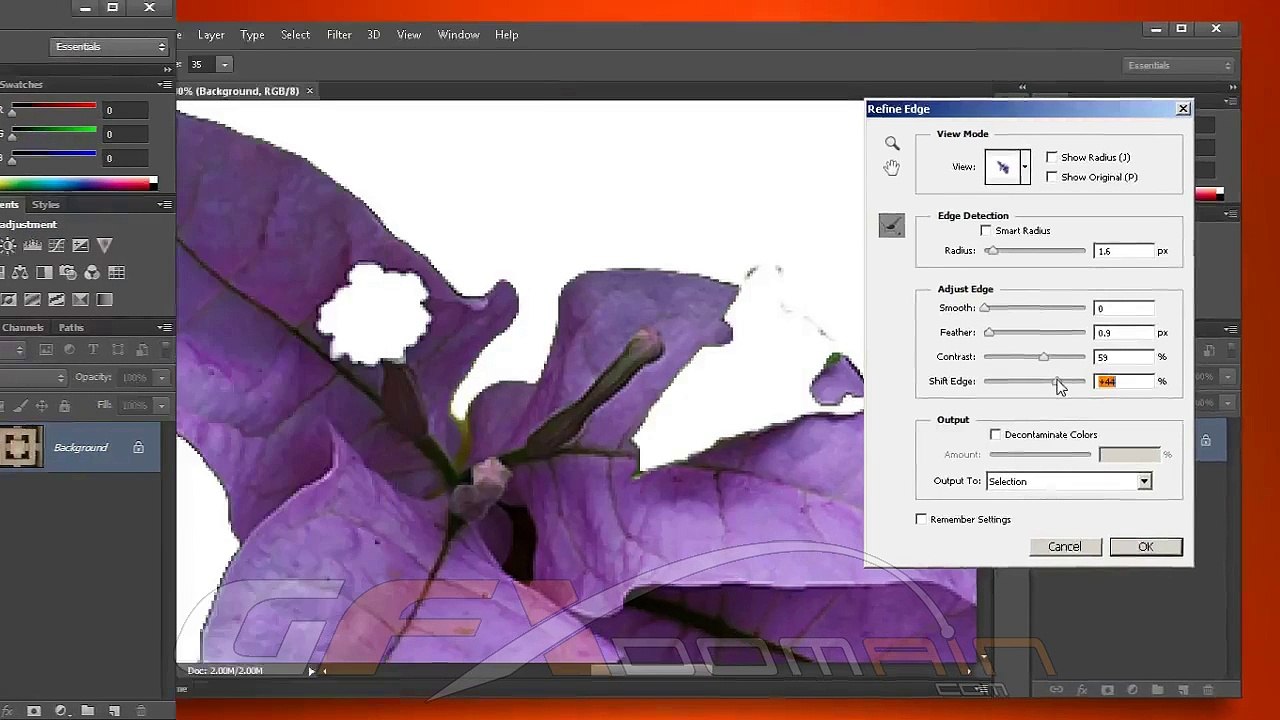This screenshot has height=720, width=1280.
Task: Click new fill or adjustment layer icon
Action: pos(60,710)
